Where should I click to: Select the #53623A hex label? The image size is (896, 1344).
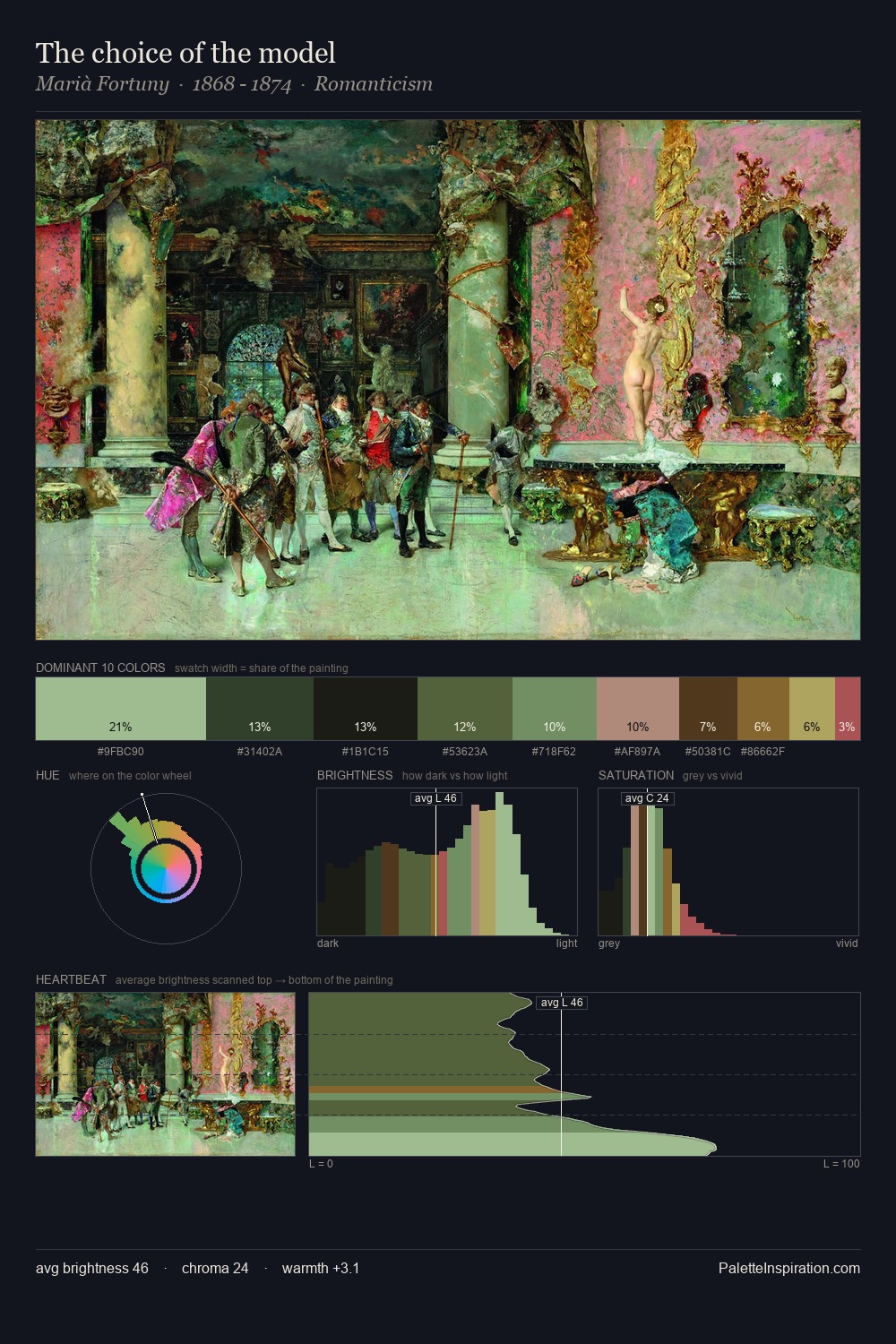pos(465,752)
